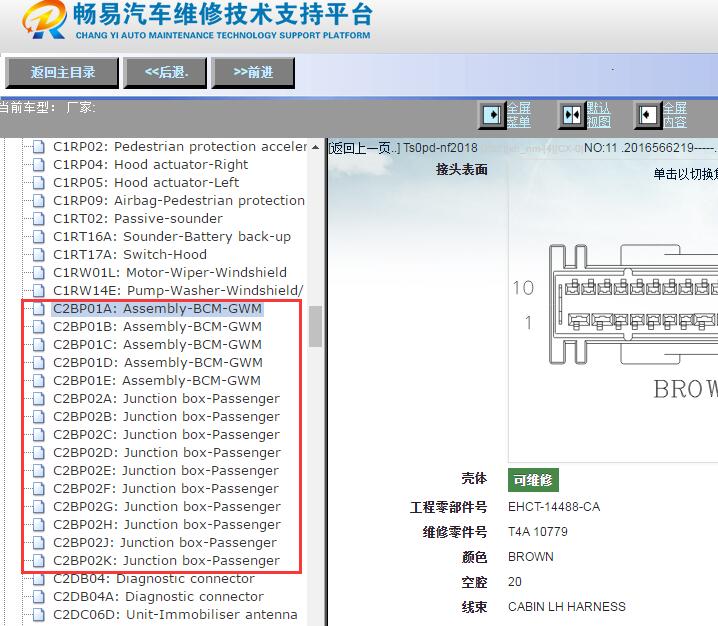
Task: Select C2DB04A Diagnostic connector
Action: [158, 597]
